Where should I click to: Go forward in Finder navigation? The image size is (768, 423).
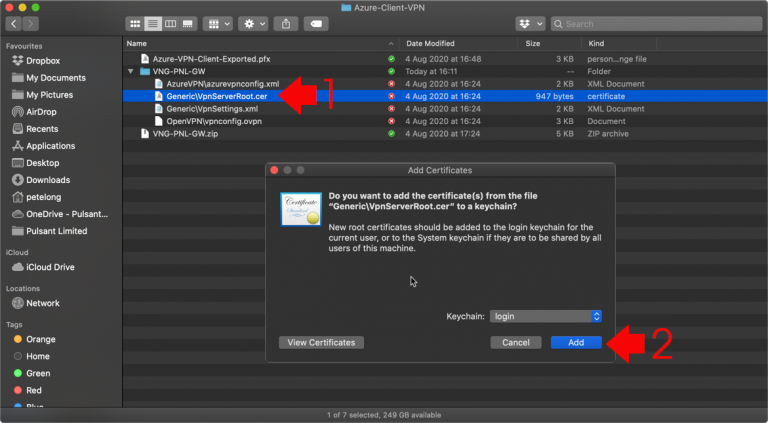pyautogui.click(x=30, y=24)
